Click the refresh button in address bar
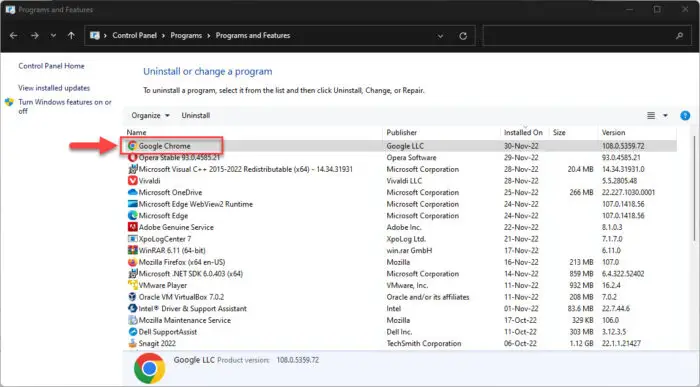 463,36
